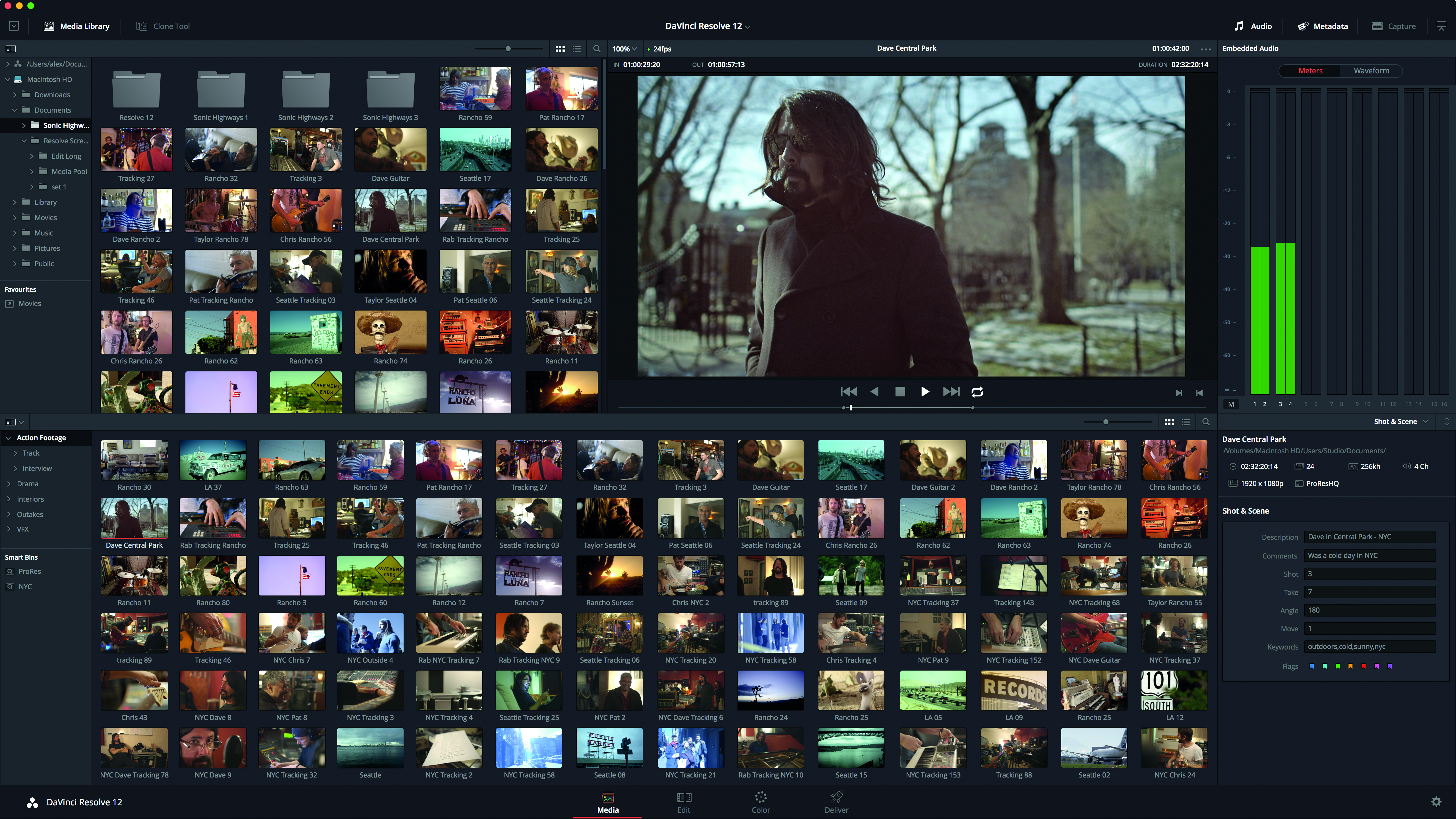Screen dimensions: 1456x819
Task: Open project settings gear icon
Action: [x=1436, y=801]
